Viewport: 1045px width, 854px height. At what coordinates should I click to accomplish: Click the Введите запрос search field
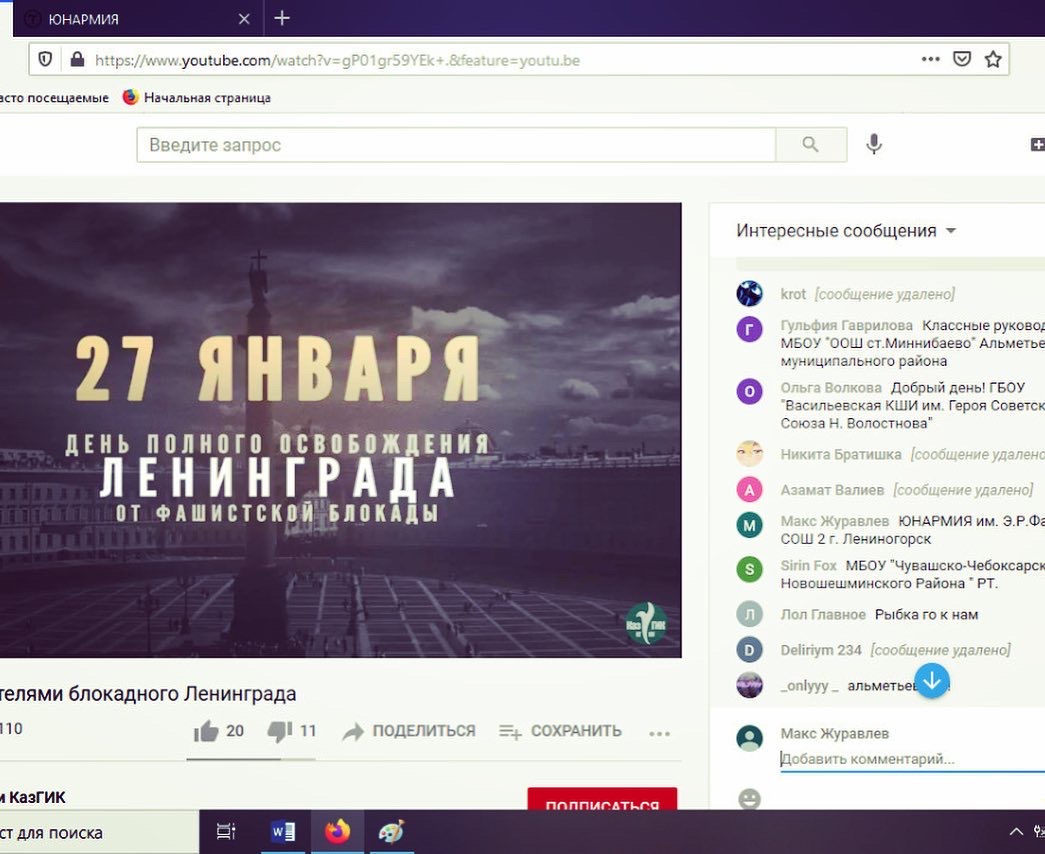(455, 145)
